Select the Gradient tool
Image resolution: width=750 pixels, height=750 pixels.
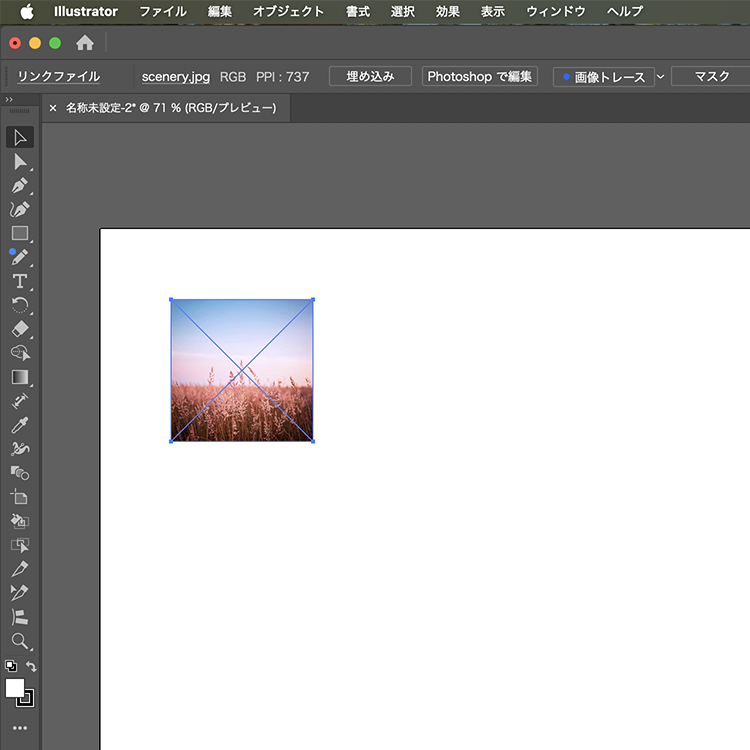pyautogui.click(x=20, y=377)
